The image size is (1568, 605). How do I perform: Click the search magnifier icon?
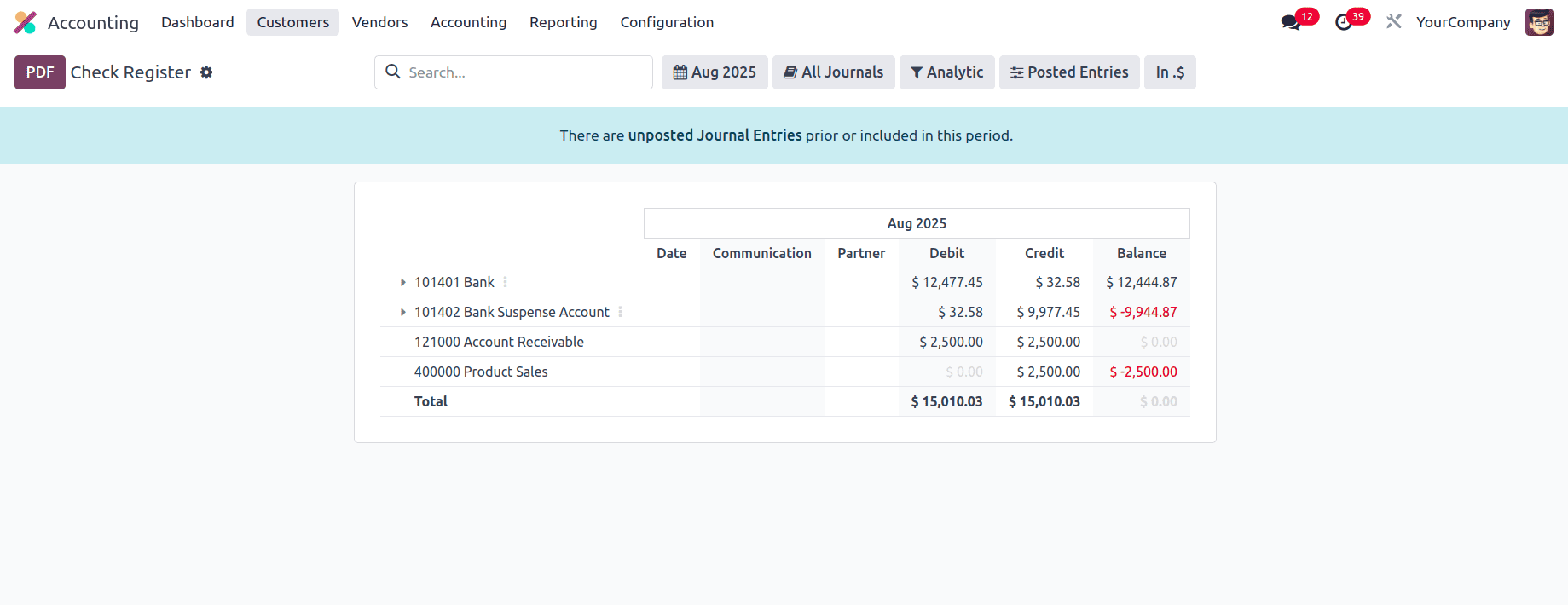393,72
